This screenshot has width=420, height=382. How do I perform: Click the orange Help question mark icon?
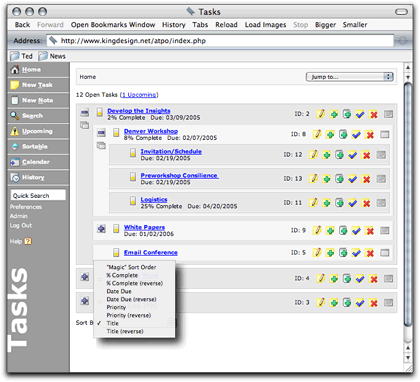28,241
